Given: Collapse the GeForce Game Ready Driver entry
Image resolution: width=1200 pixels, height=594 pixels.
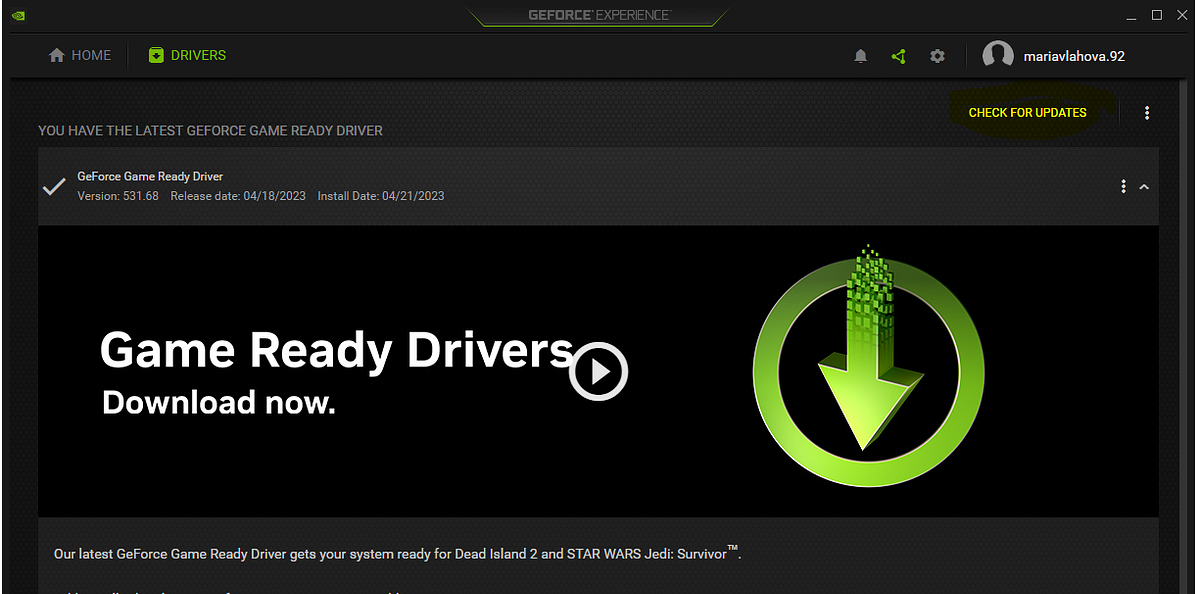Looking at the screenshot, I should (1144, 187).
